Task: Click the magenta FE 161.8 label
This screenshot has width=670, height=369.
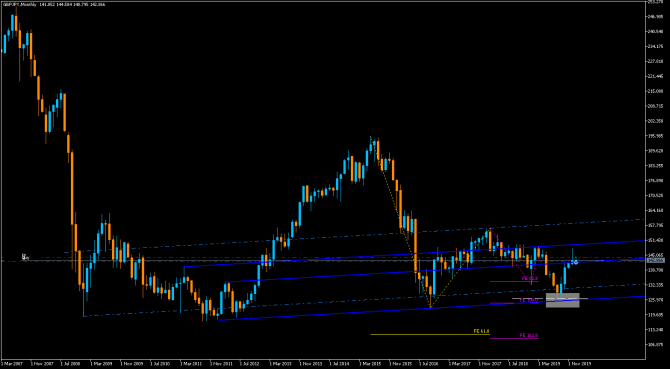Action: click(x=529, y=335)
